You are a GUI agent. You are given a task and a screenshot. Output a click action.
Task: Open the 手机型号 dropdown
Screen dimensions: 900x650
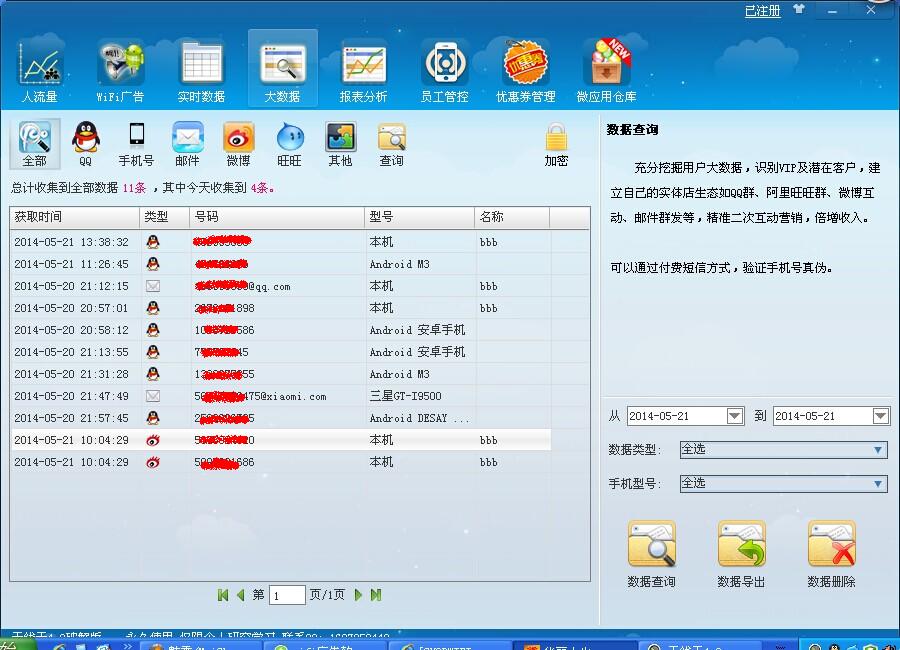[783, 483]
